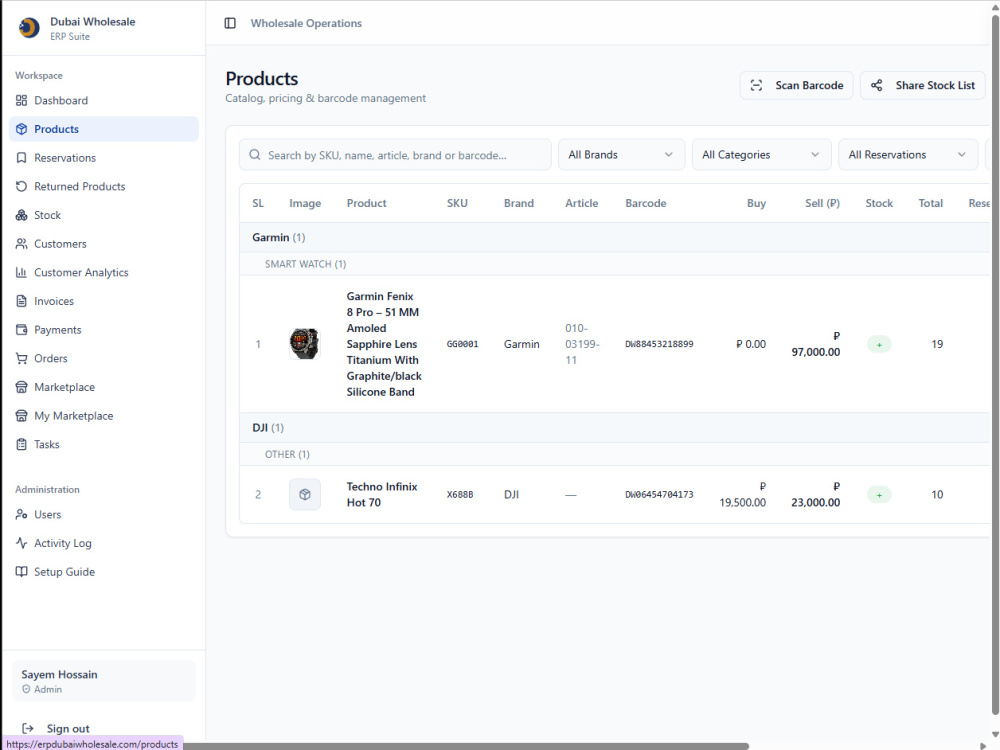
Task: Collapse the DJI (1) brand group
Action: click(614, 427)
